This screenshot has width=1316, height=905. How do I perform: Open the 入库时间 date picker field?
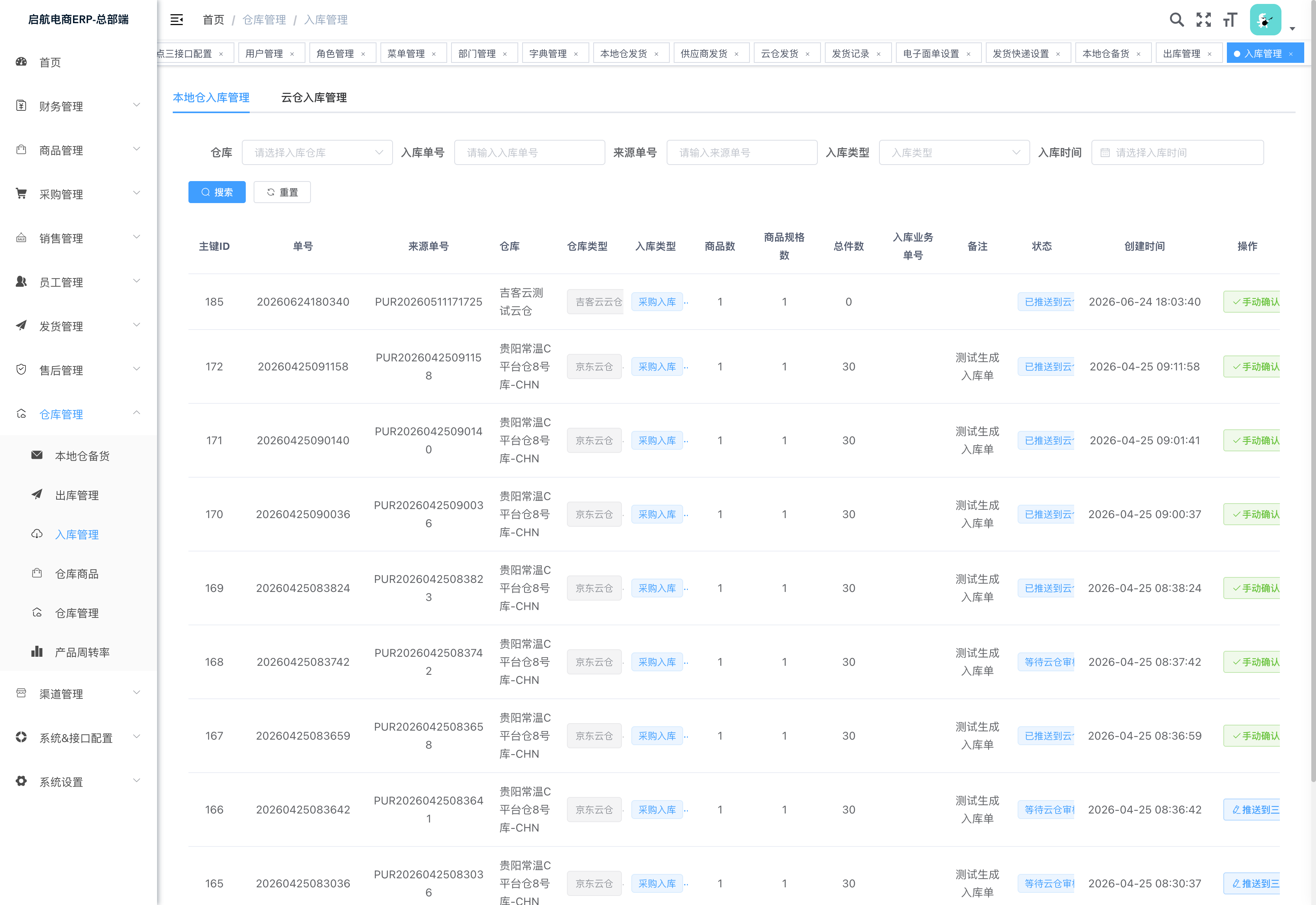1177,152
